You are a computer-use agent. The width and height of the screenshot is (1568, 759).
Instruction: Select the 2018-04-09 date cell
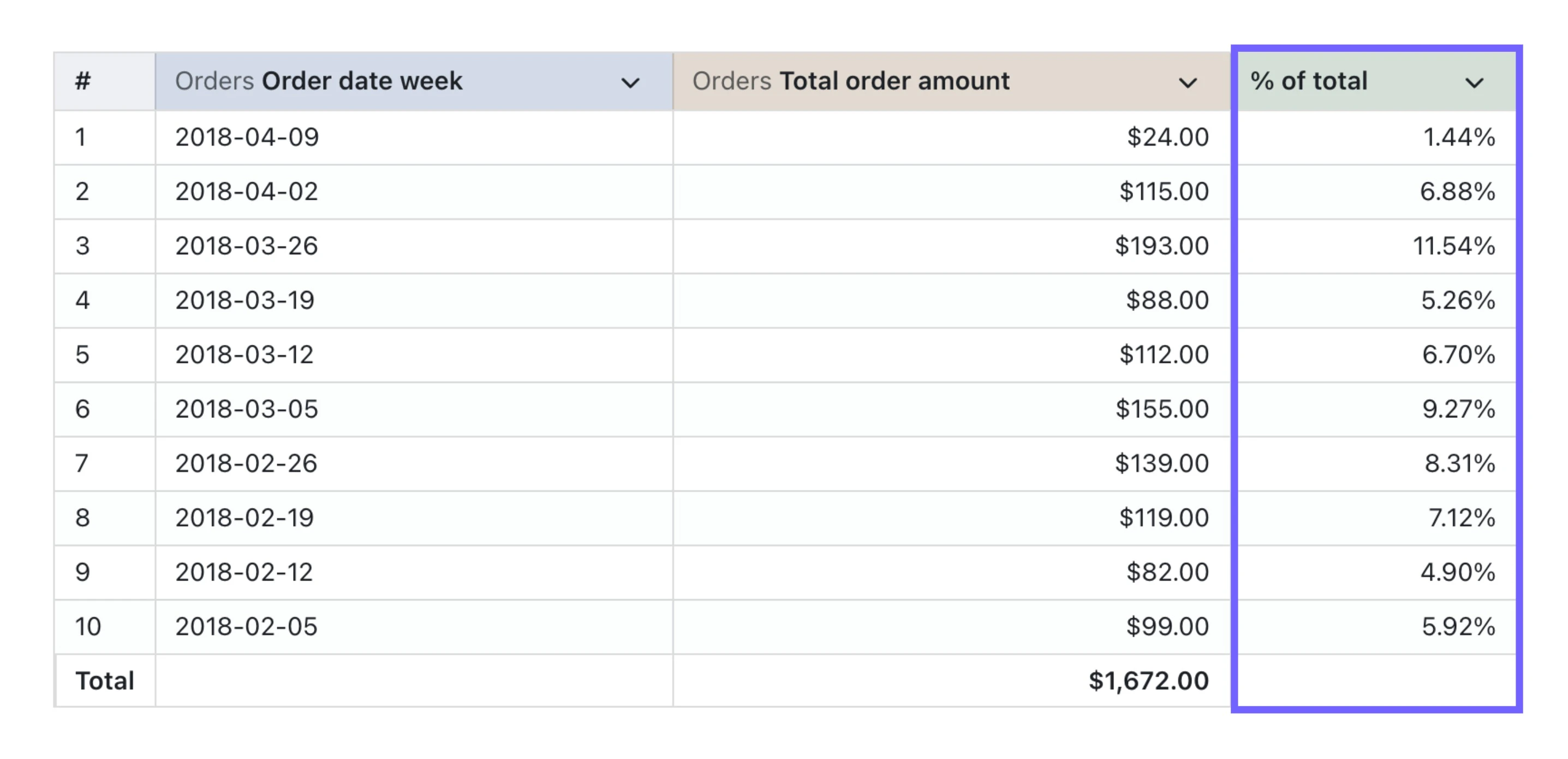247,138
